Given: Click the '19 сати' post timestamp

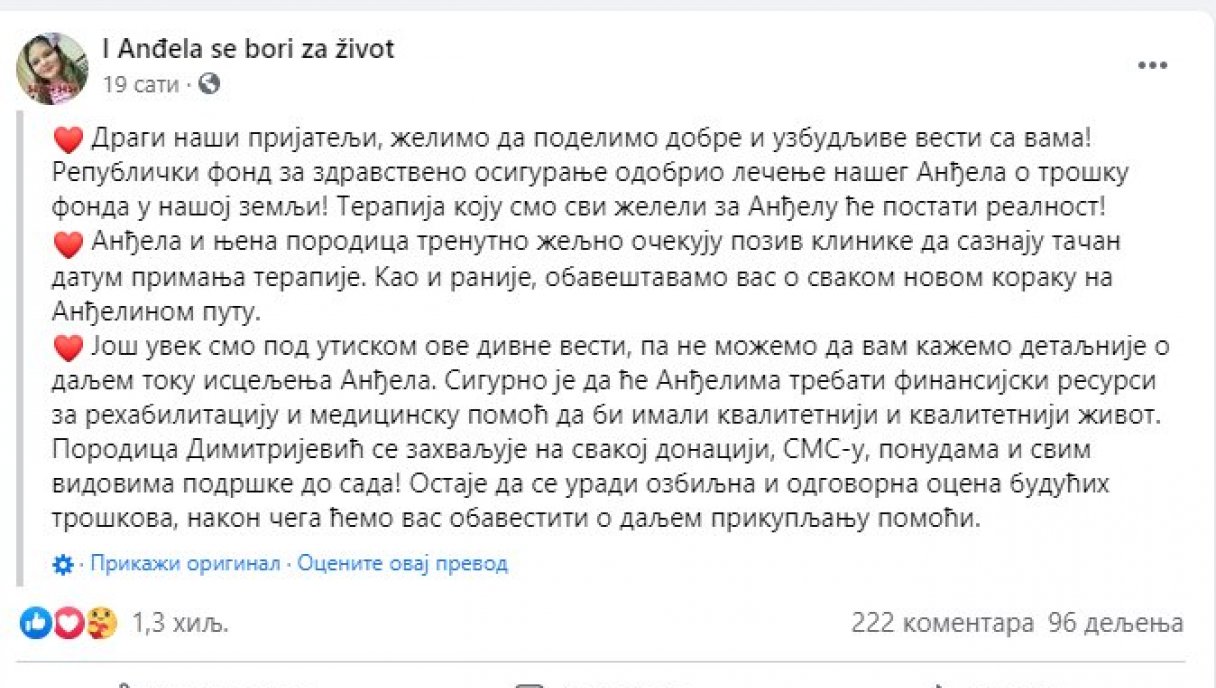Looking at the screenshot, I should point(140,85).
